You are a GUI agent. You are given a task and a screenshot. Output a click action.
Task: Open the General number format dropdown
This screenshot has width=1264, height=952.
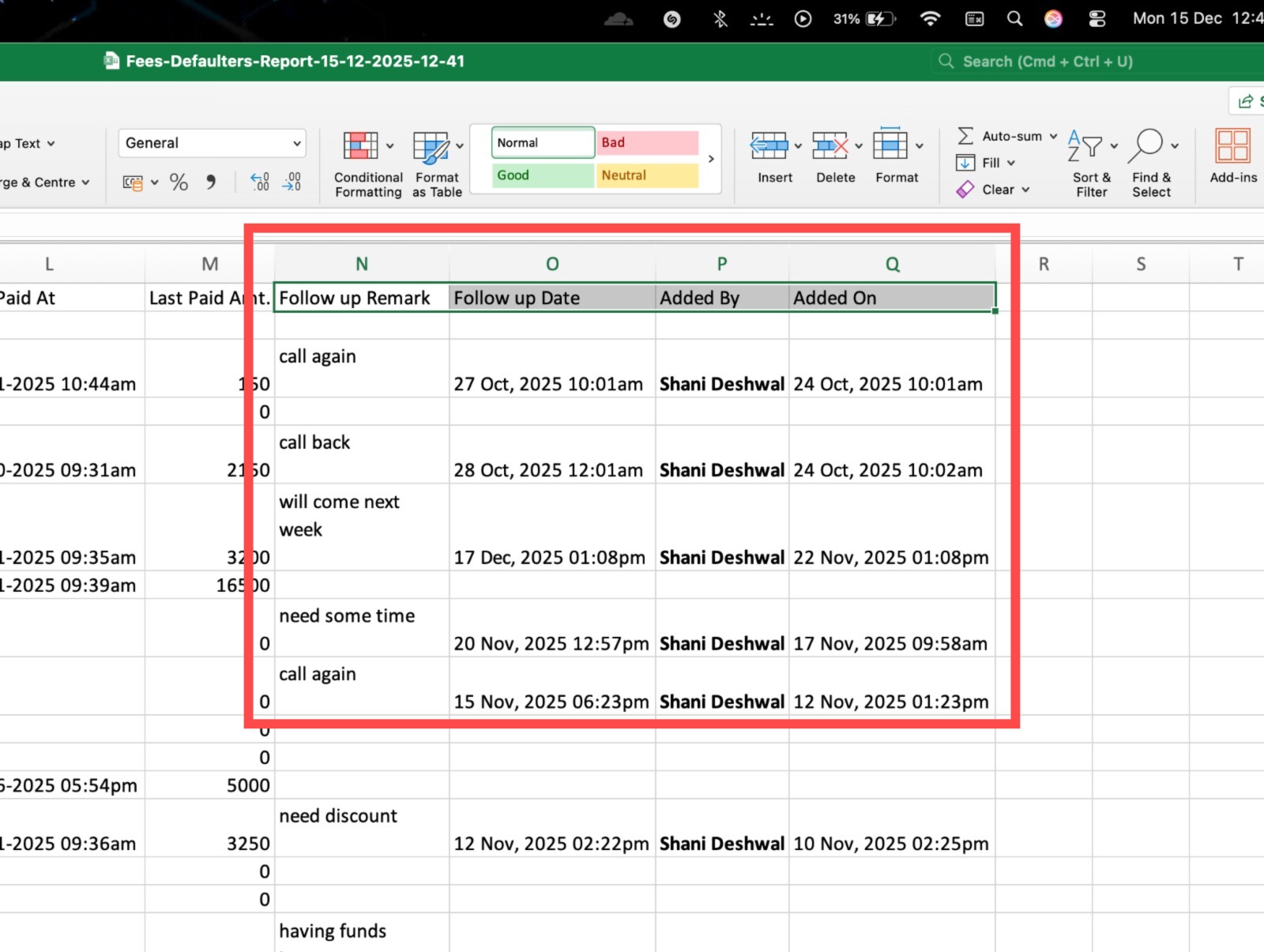[x=212, y=143]
